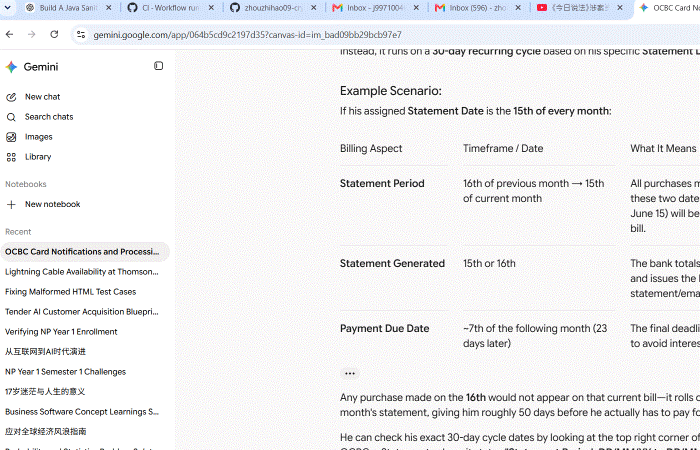
Task: Create a New notebook
Action: [x=52, y=204]
